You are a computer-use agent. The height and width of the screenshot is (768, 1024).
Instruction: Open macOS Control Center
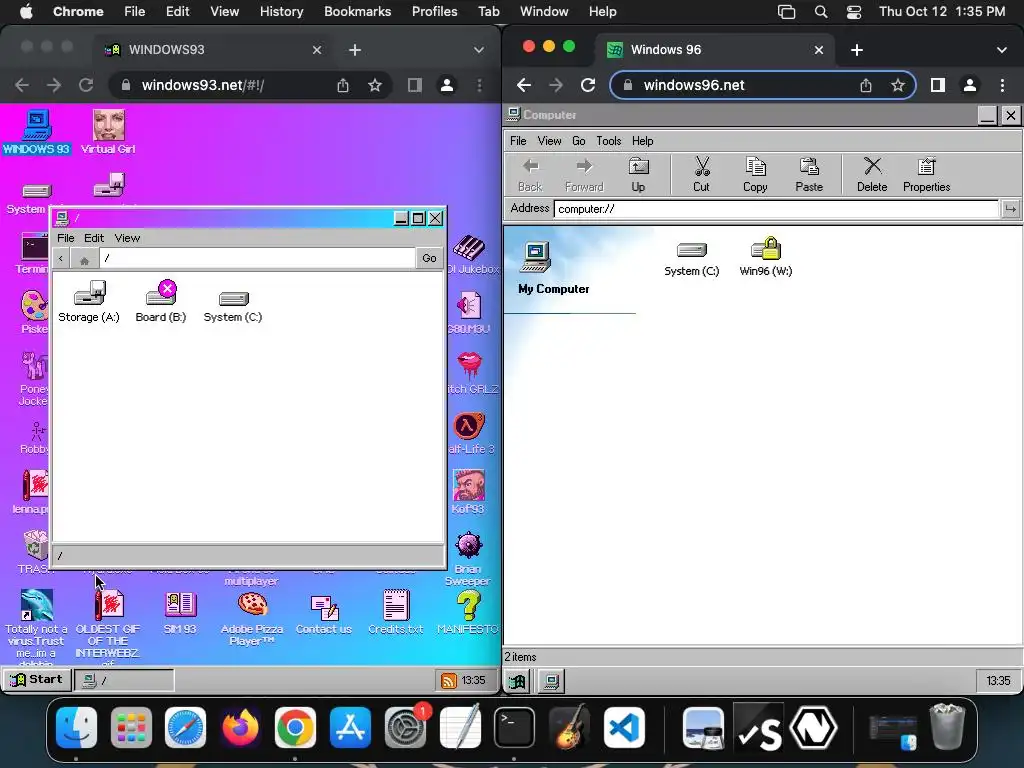(x=854, y=11)
